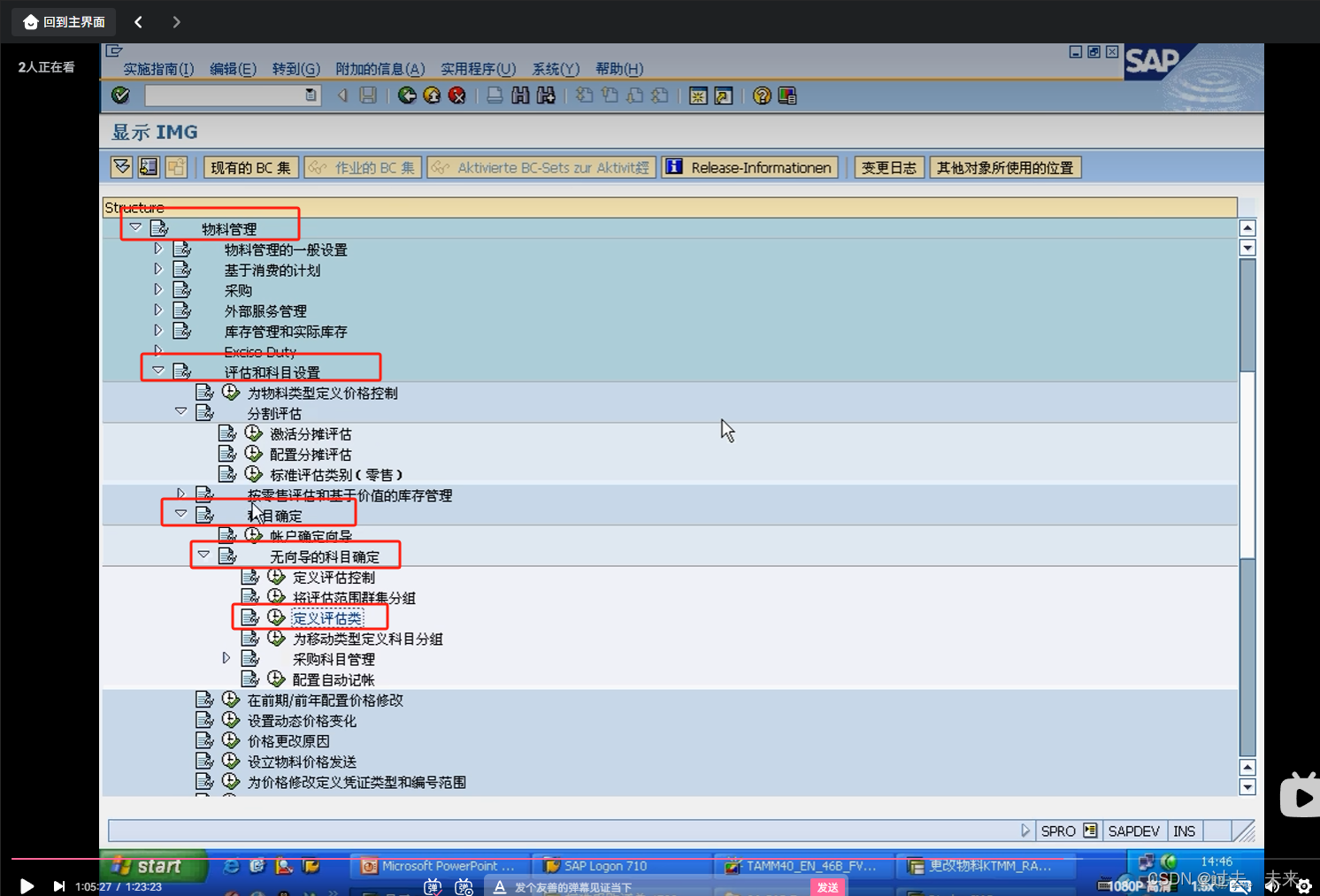Click execute clock icon for 定义评估类
Viewport: 1320px width, 896px height.
click(276, 617)
